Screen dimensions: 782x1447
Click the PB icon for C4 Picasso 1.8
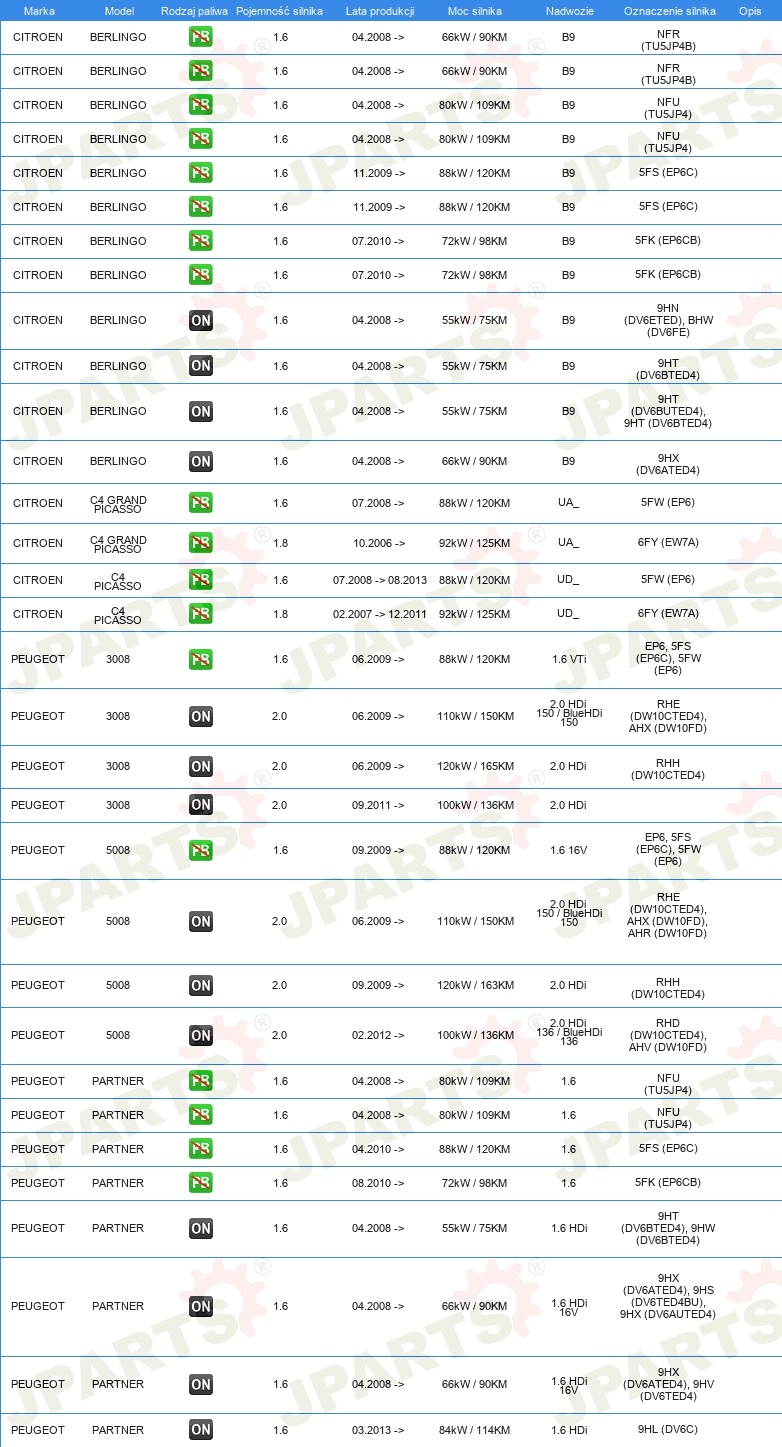pyautogui.click(x=201, y=613)
